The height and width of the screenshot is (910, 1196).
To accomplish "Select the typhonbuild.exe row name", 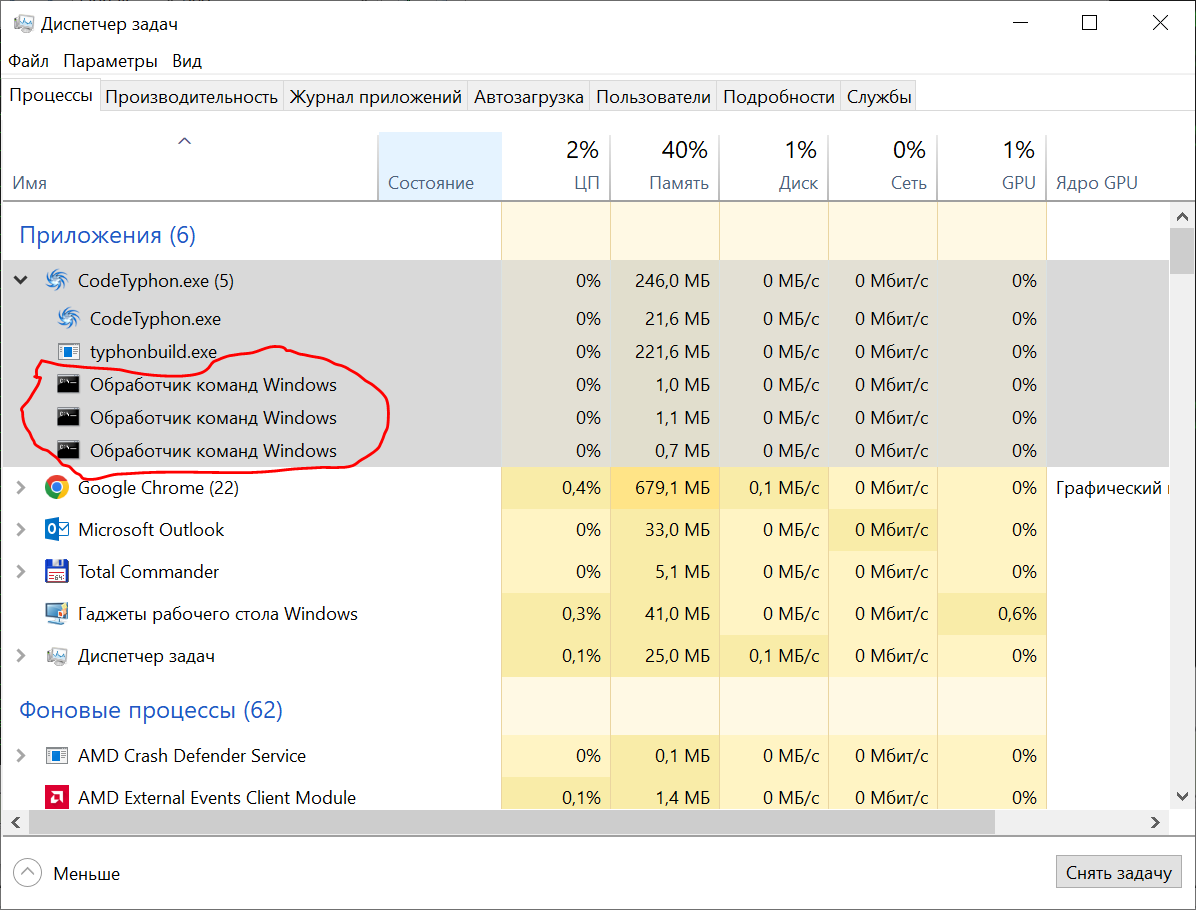I will tap(153, 352).
